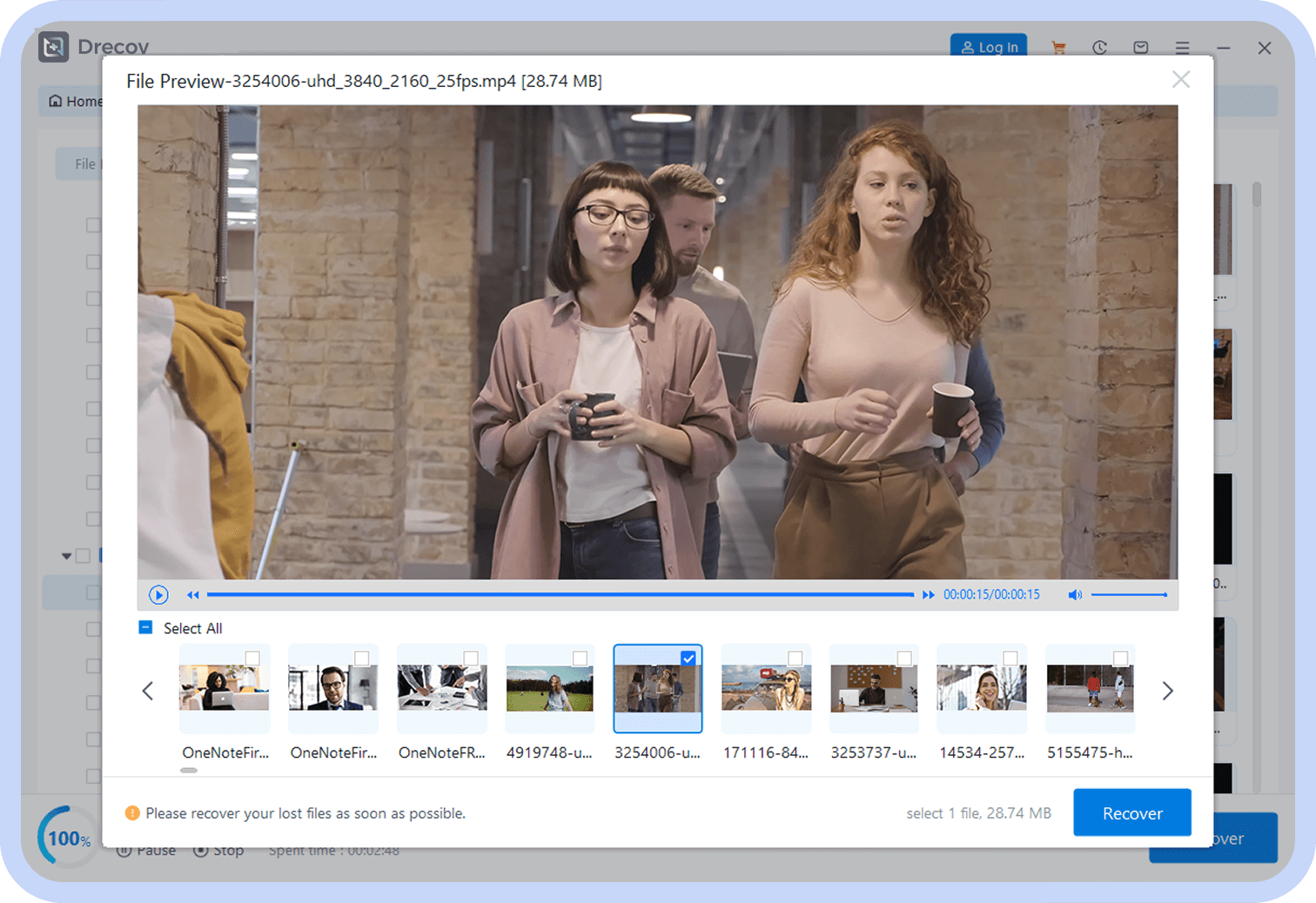Click the Drecov app logo
The image size is (1316, 903).
(x=53, y=47)
